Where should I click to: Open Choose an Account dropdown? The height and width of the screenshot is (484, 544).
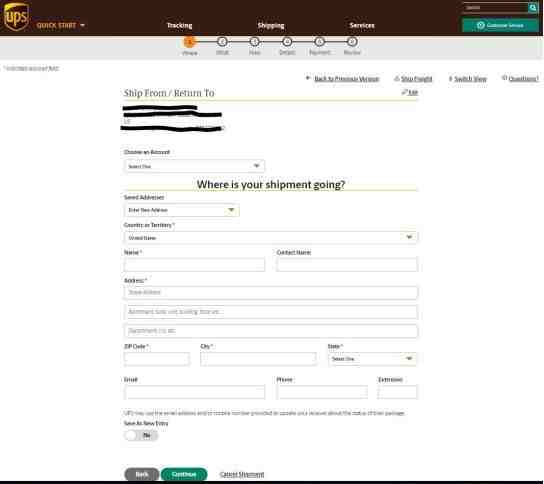pyautogui.click(x=194, y=166)
